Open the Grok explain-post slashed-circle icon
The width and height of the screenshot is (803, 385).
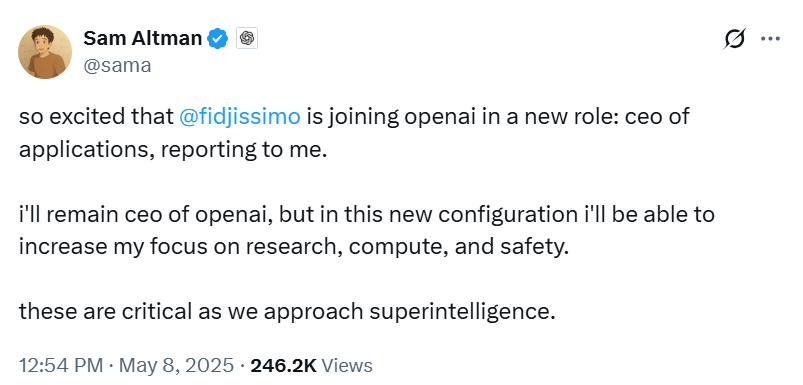point(734,38)
